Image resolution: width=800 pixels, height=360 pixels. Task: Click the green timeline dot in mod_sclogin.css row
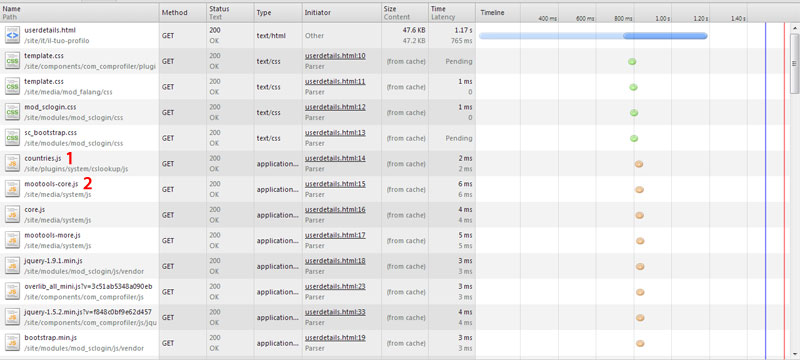(634, 113)
